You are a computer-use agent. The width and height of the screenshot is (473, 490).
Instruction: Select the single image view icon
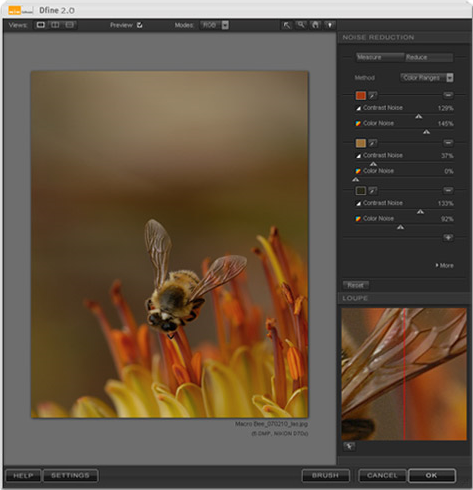pos(41,25)
